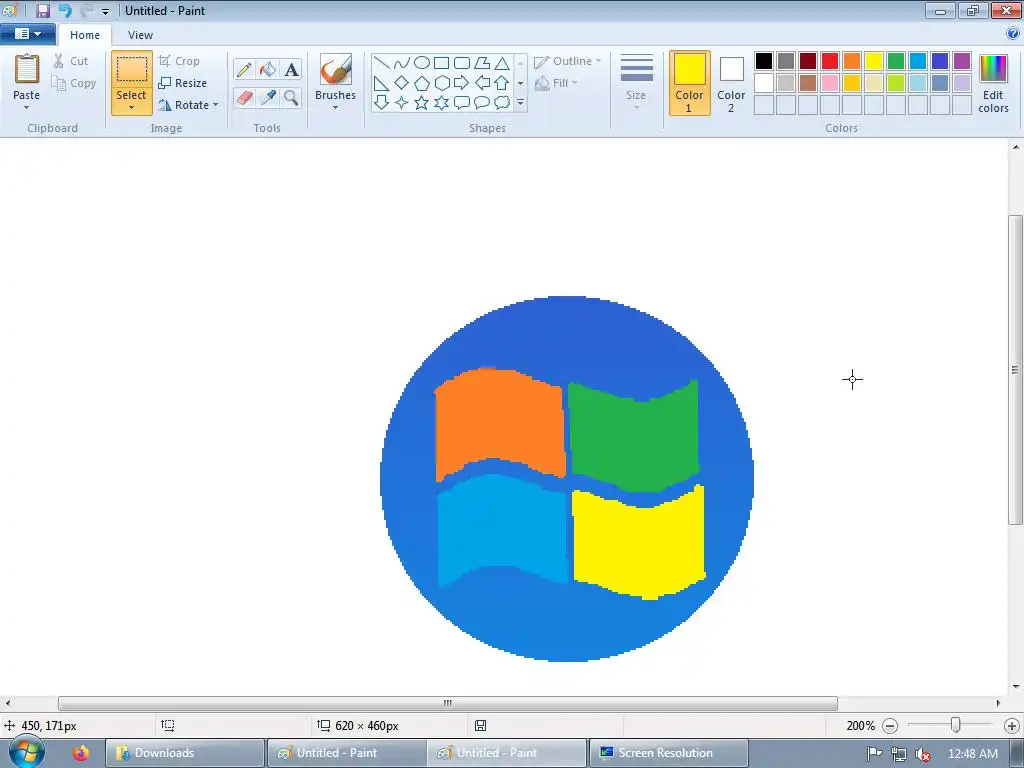Open the Paste dropdown arrow
This screenshot has width=1024, height=768.
click(x=26, y=108)
